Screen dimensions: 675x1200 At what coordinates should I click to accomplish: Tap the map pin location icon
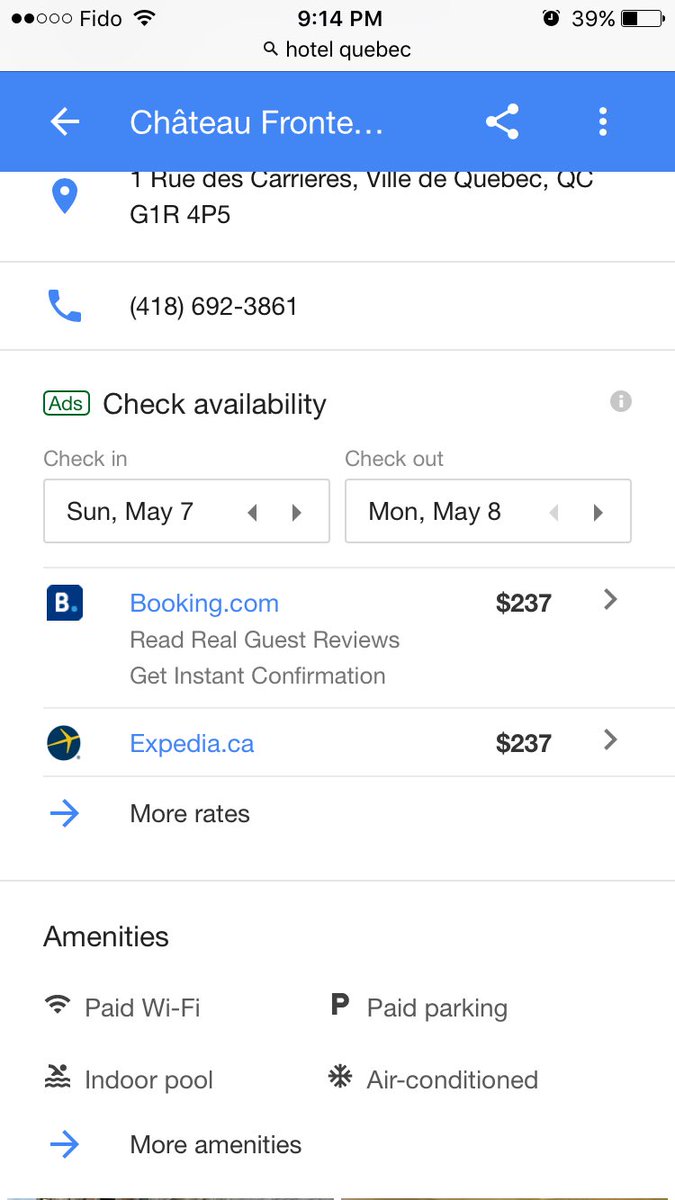tap(65, 196)
